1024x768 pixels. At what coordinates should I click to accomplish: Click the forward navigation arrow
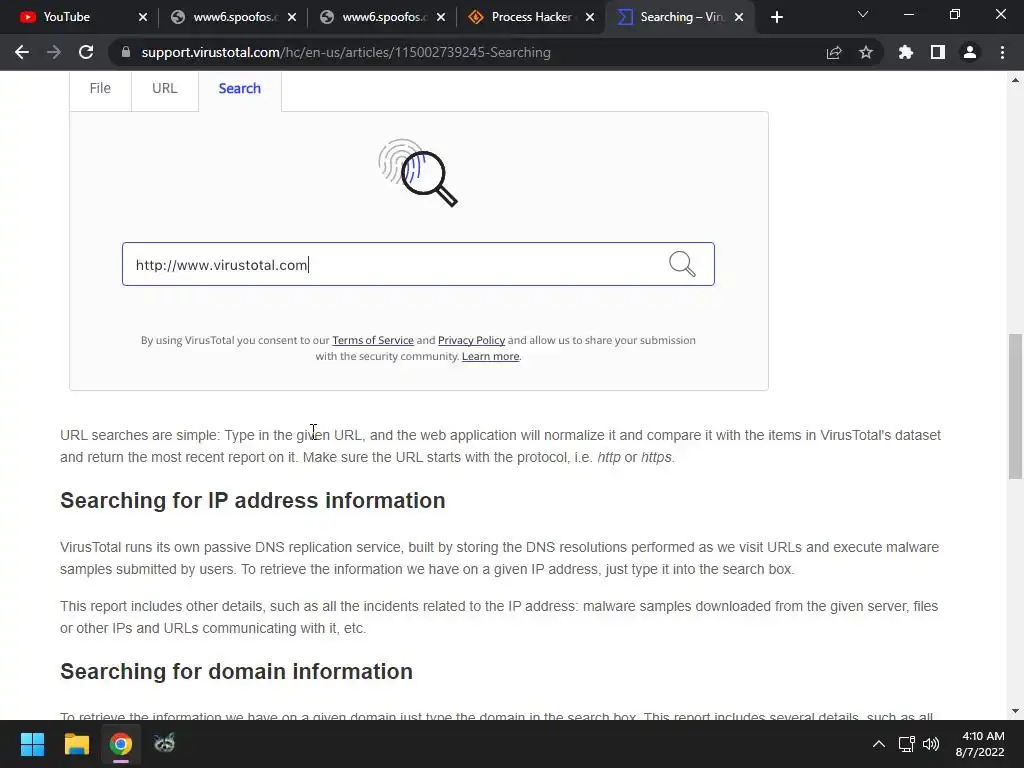[x=54, y=52]
